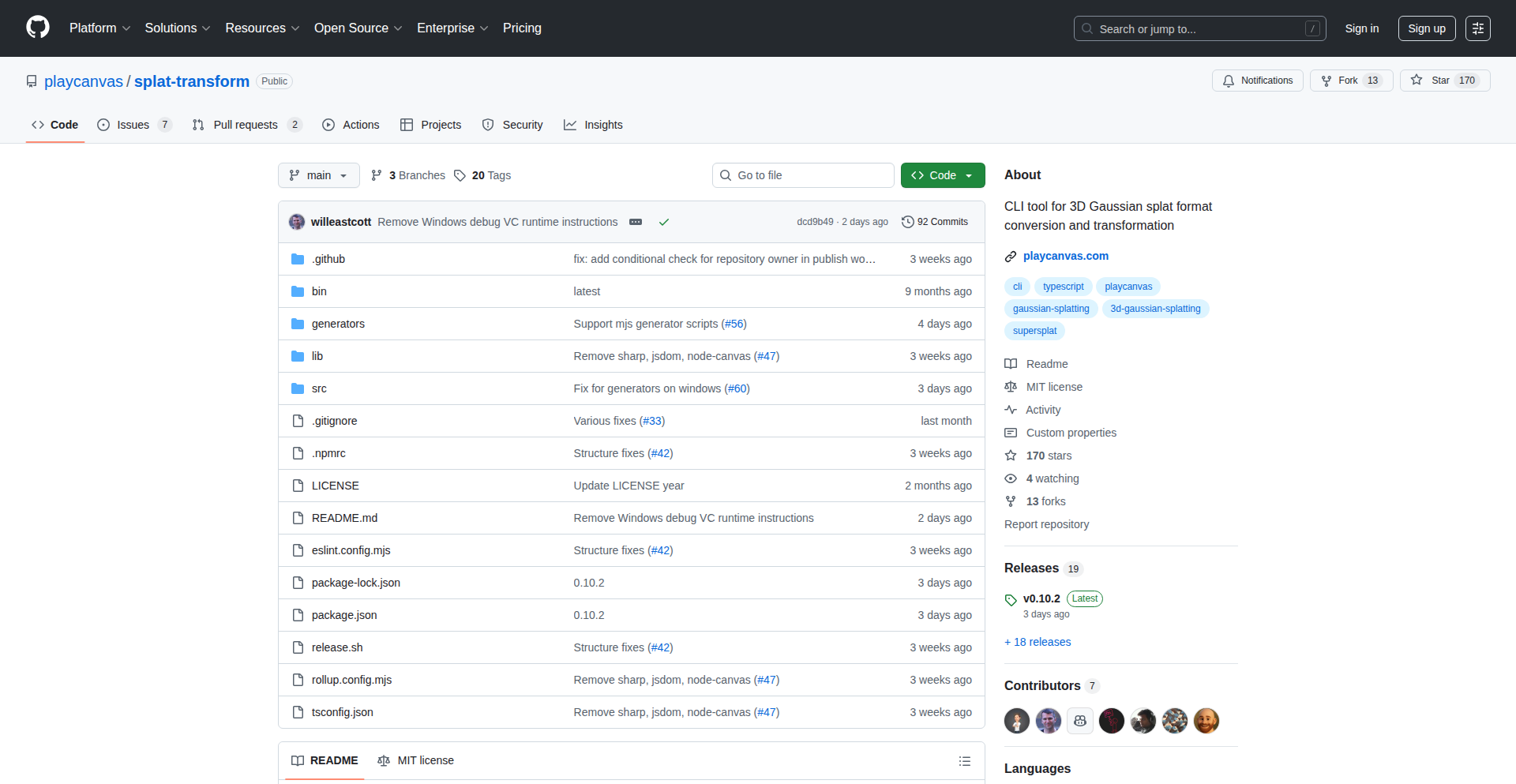Open the playcanvas owner link

point(84,81)
